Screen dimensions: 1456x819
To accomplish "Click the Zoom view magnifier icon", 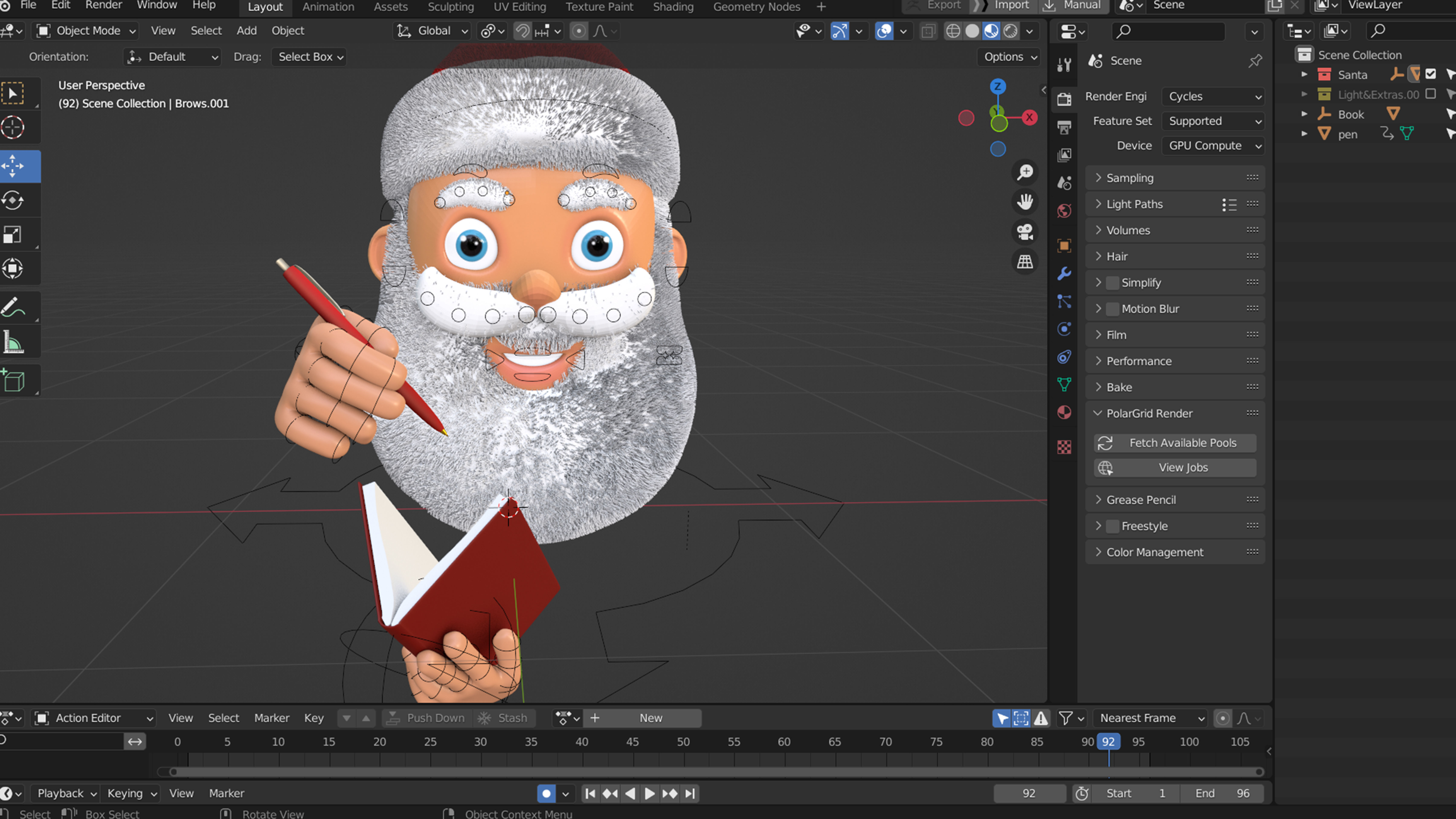I will click(1025, 172).
